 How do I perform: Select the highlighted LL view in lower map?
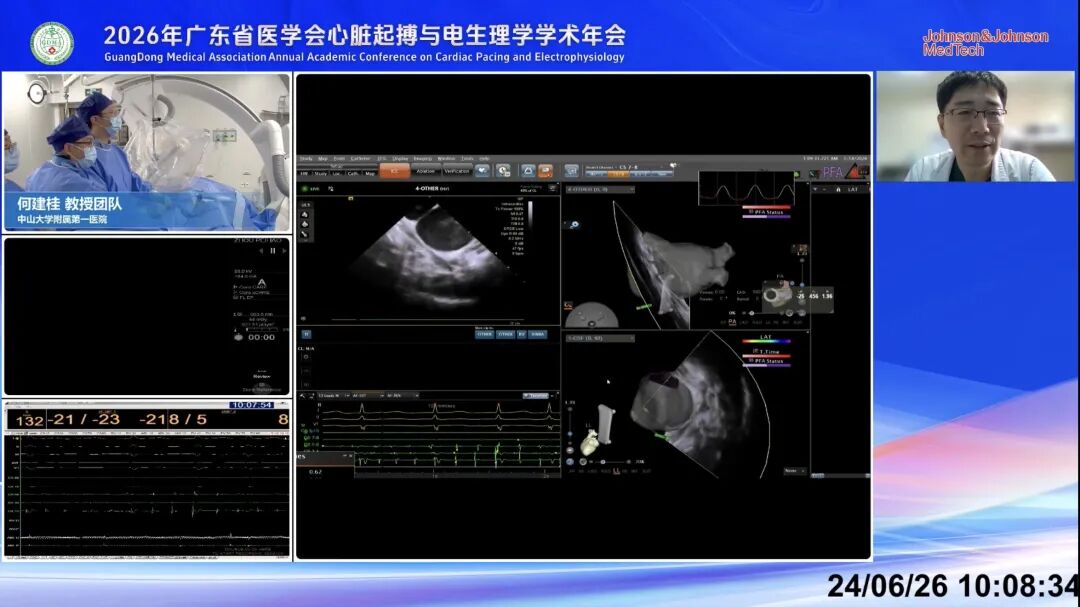coord(616,471)
